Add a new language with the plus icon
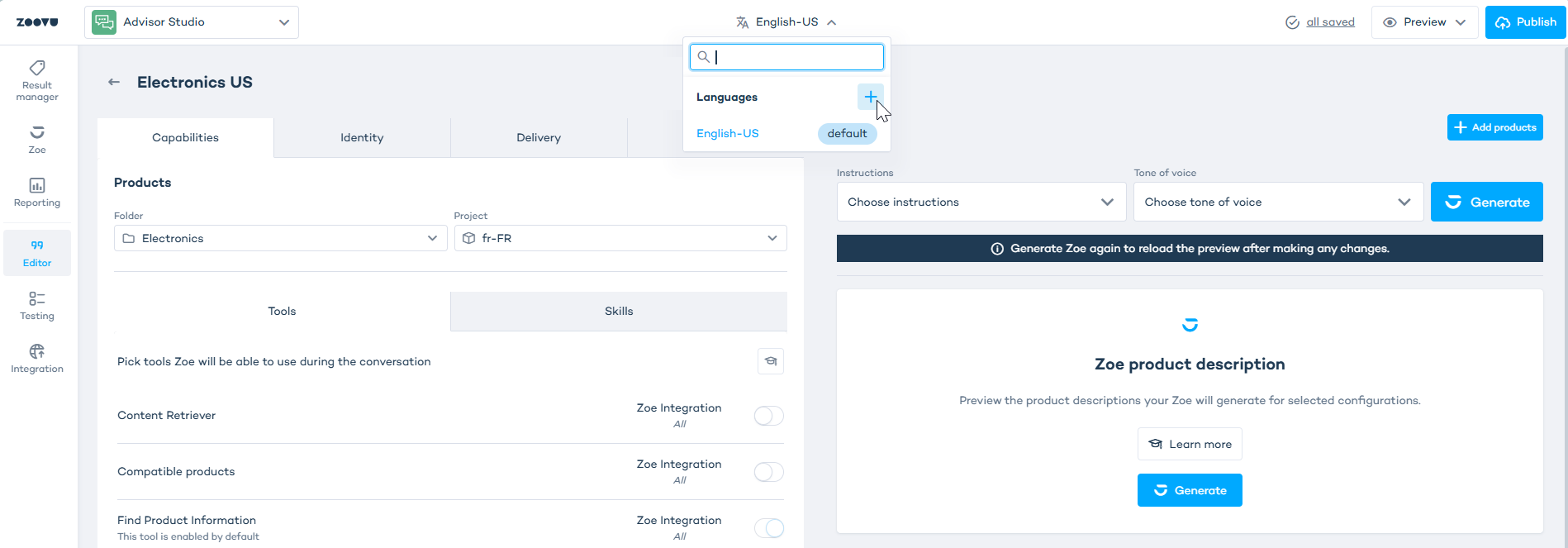 pos(871,97)
